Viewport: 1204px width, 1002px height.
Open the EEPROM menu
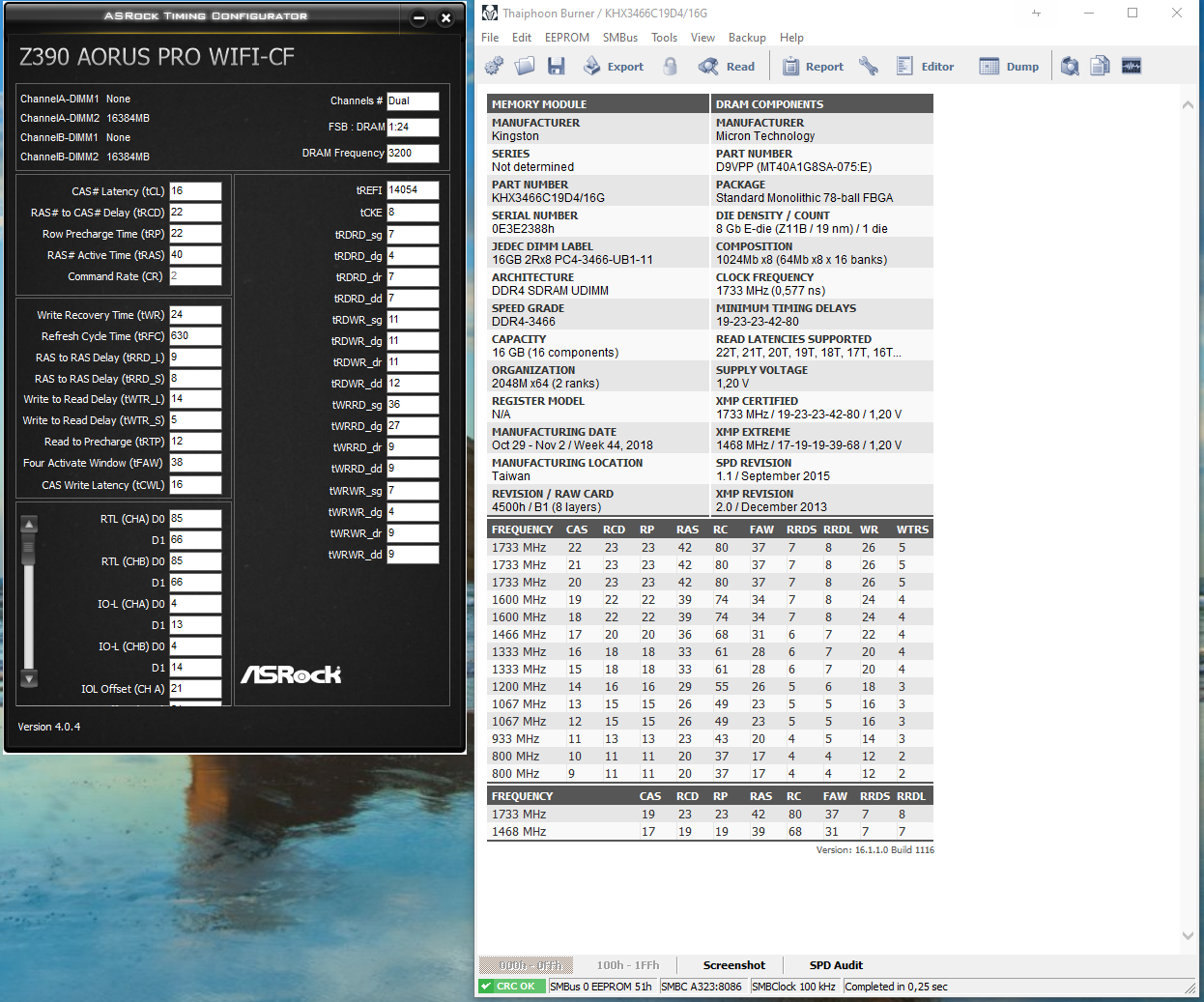coord(567,38)
